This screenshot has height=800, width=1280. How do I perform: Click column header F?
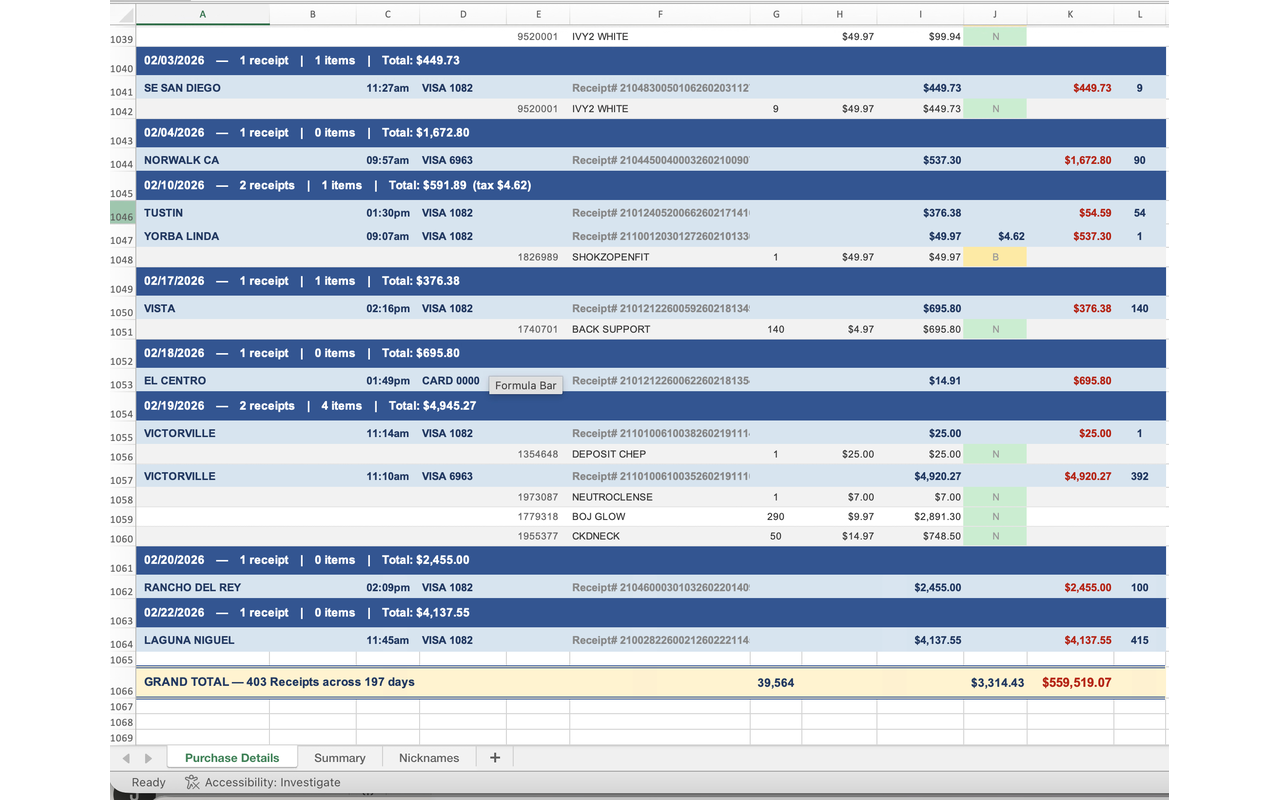[660, 14]
